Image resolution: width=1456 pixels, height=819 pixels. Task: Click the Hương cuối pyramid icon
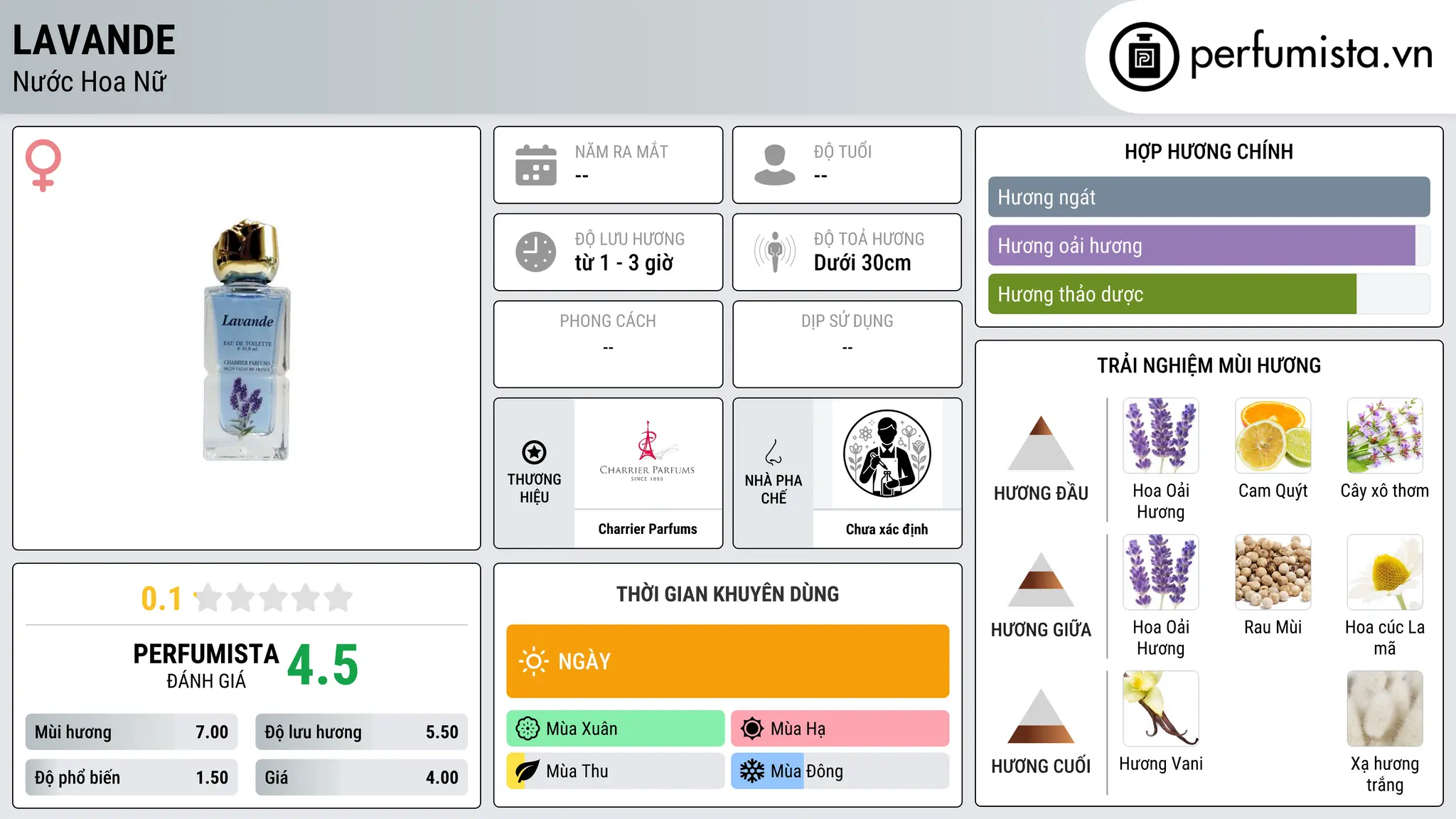coord(1042,716)
